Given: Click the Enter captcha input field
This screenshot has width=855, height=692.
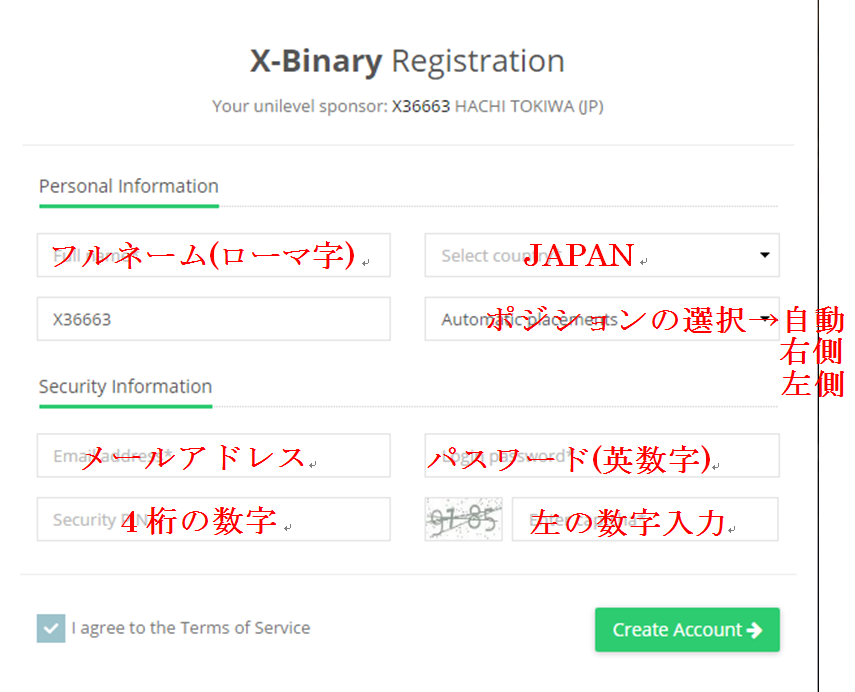Looking at the screenshot, I should [645, 519].
